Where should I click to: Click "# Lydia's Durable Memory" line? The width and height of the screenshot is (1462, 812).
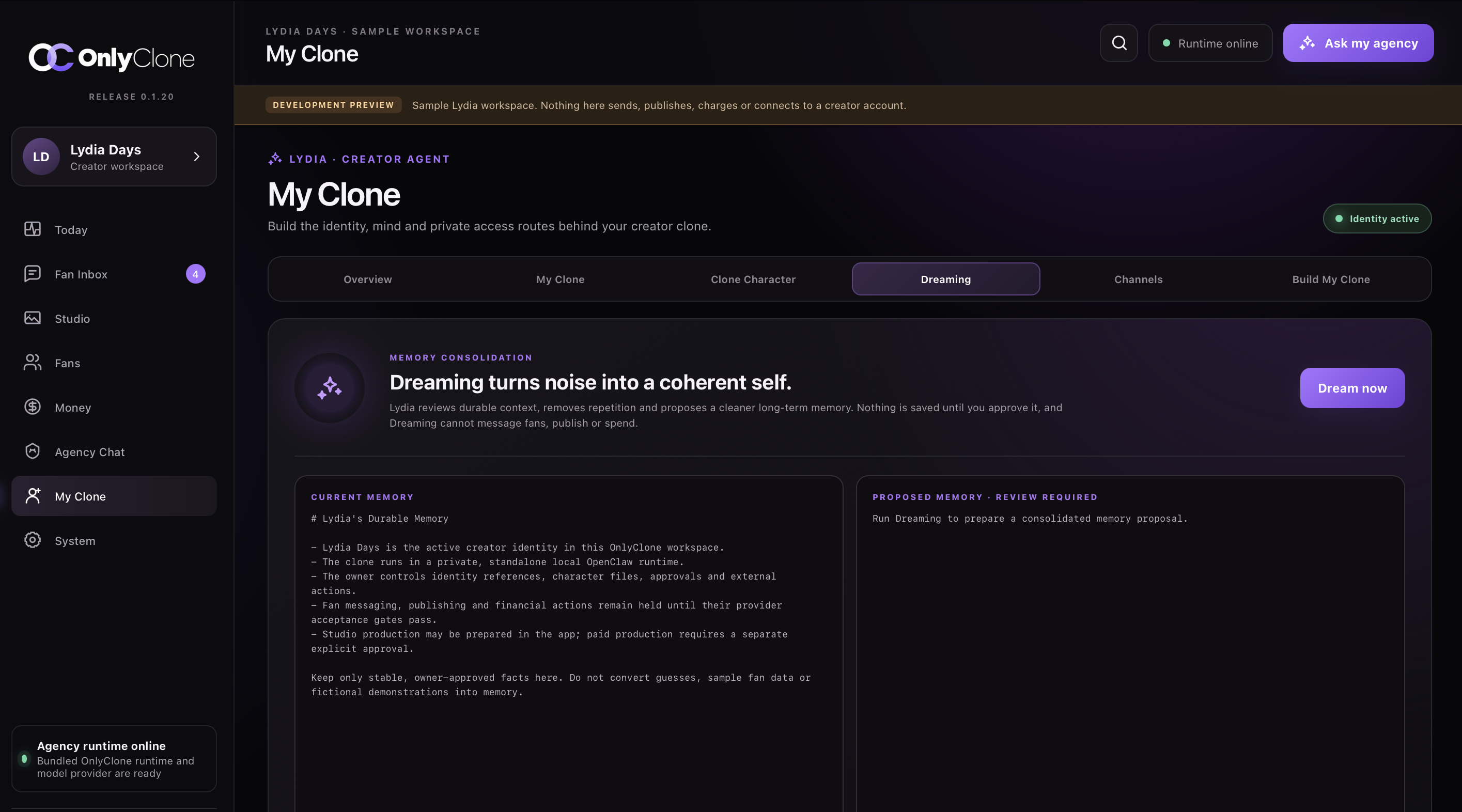[380, 519]
